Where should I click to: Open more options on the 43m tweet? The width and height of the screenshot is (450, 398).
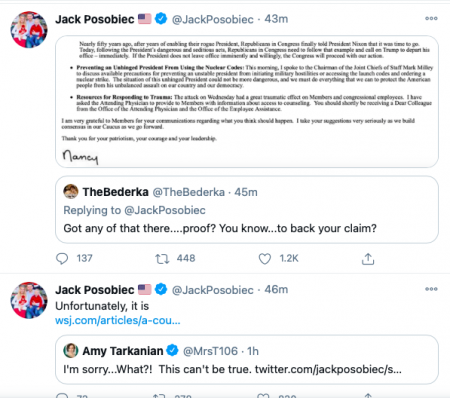[x=431, y=19]
